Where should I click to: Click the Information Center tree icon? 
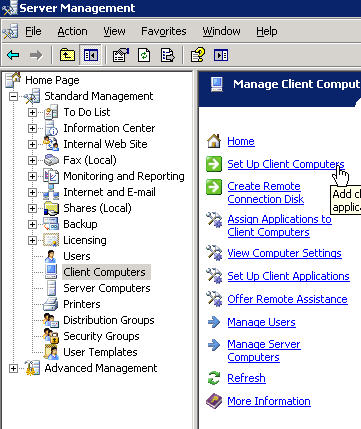click(51, 128)
